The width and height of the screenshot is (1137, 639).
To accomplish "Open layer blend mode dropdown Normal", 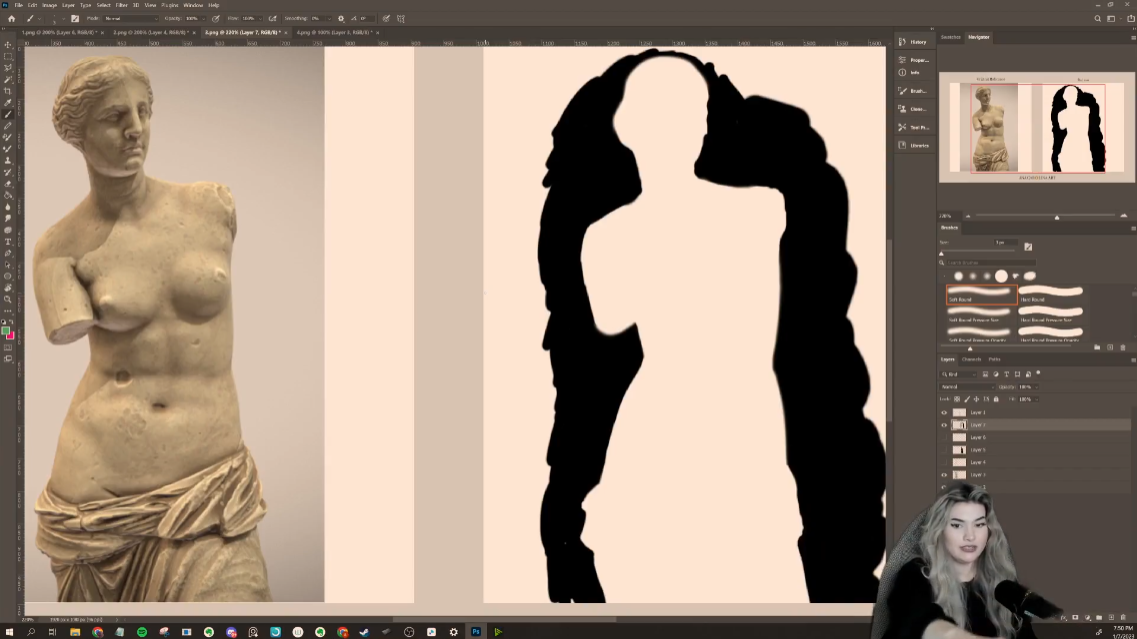I will point(967,387).
